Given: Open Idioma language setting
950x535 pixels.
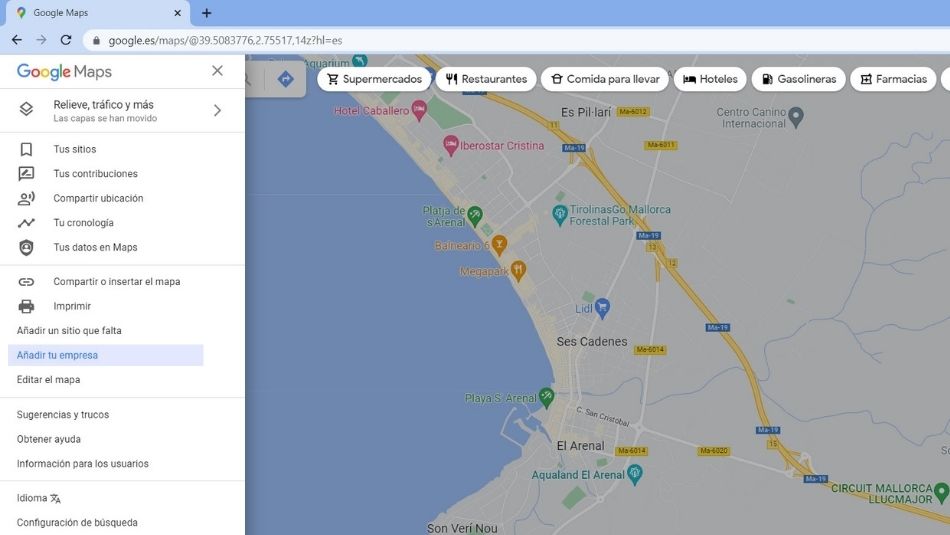Looking at the screenshot, I should pos(39,498).
